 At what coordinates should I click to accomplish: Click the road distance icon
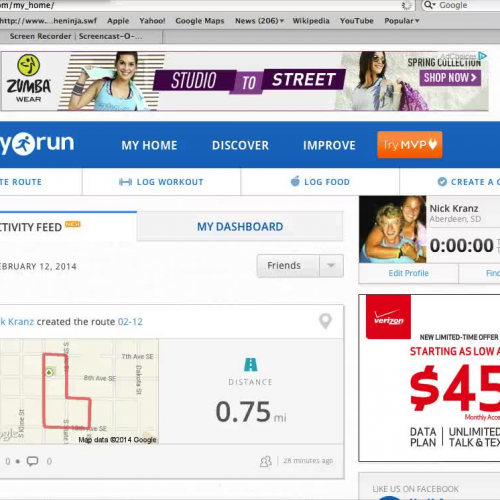click(250, 364)
